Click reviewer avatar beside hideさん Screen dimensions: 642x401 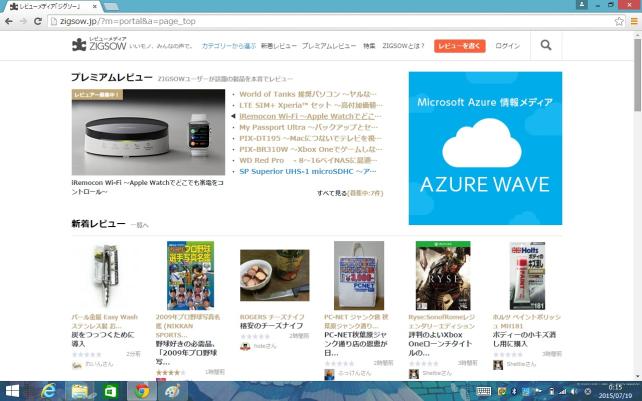(245, 347)
